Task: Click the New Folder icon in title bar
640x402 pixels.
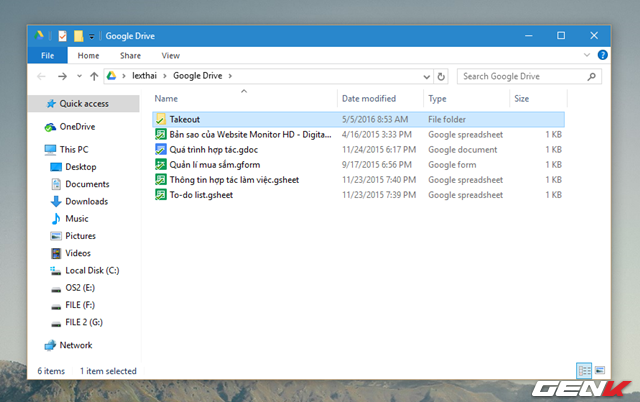Action: coord(78,35)
